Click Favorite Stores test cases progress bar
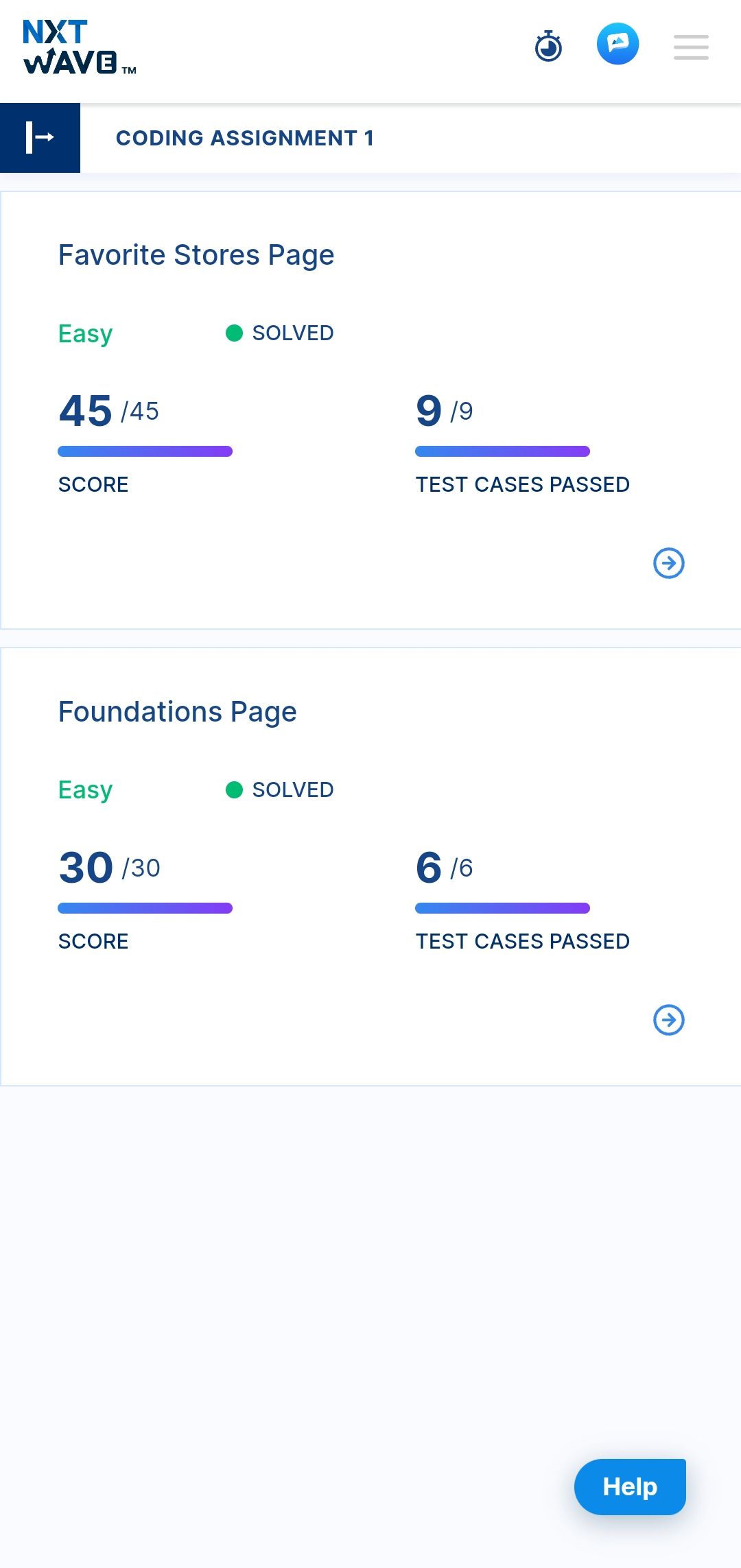This screenshot has width=741, height=1568. point(502,451)
